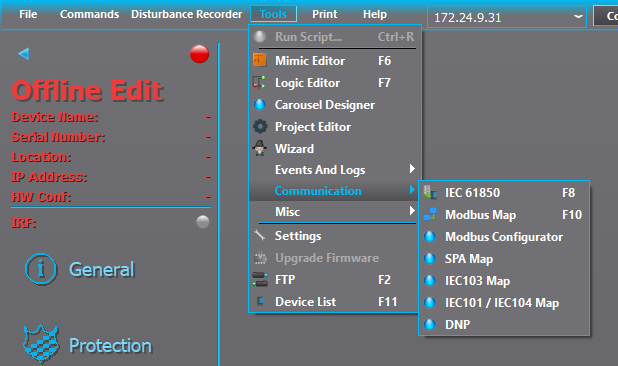Click the Settings wrench icon
Screen dimensions: 618x366
259,235
